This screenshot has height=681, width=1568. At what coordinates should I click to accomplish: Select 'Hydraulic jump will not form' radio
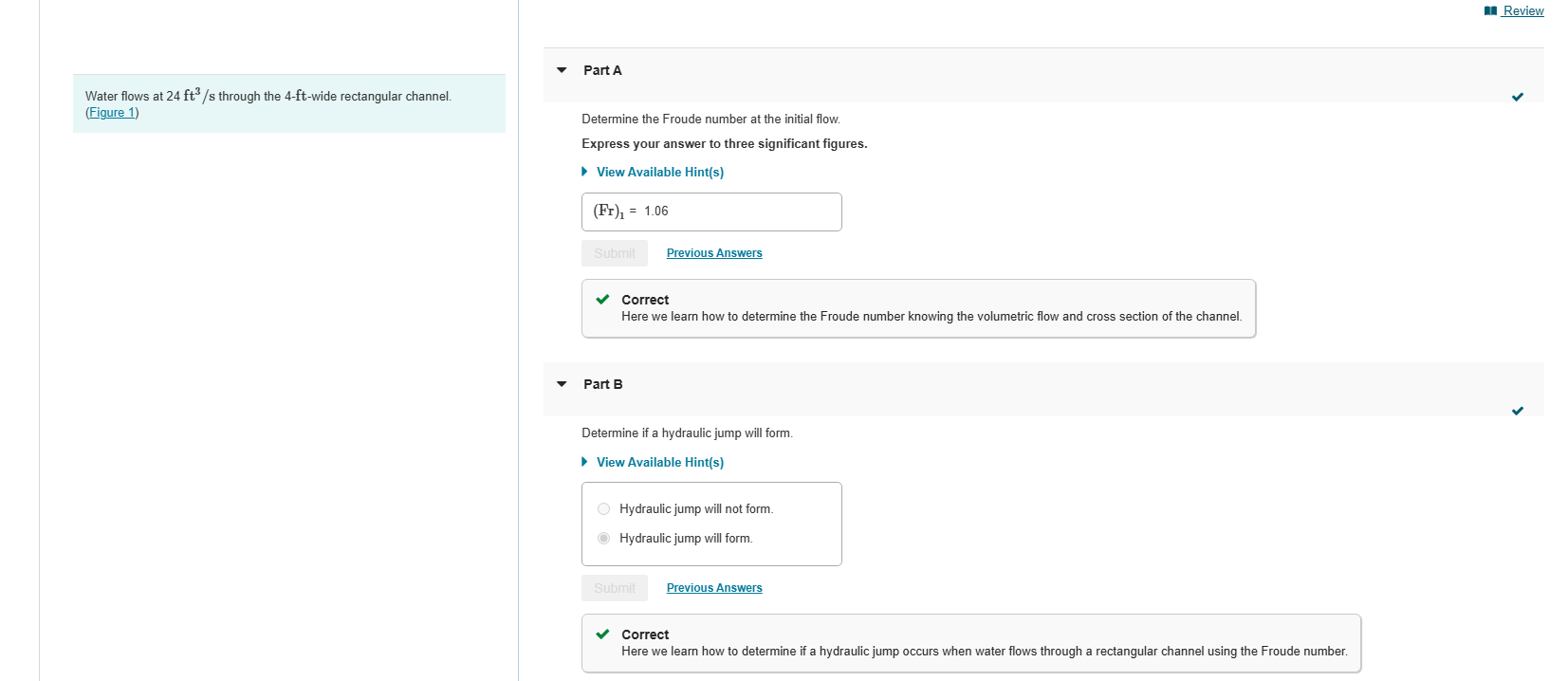pos(603,509)
